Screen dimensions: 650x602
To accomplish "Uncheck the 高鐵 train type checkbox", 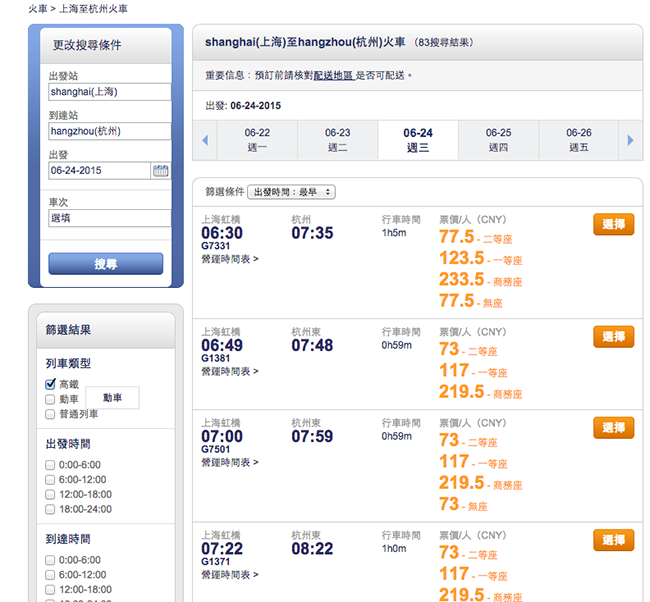I will (50, 384).
